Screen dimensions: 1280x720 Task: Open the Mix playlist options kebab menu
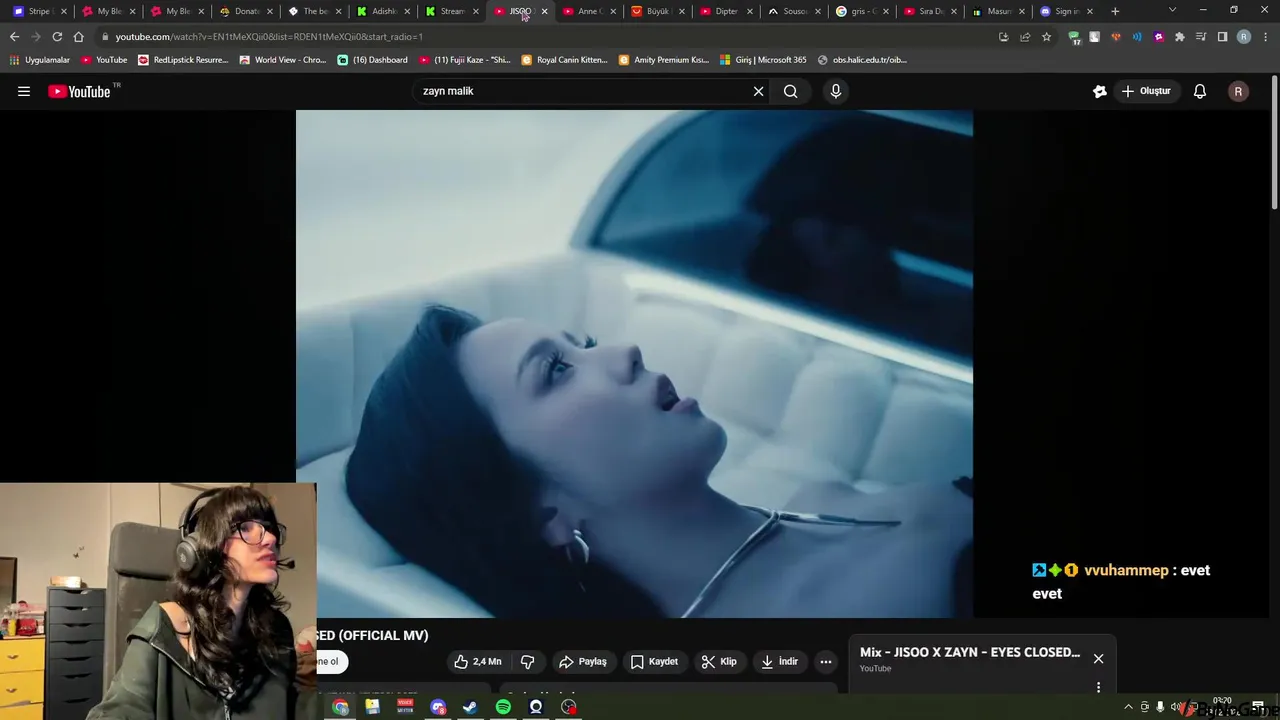click(1098, 687)
